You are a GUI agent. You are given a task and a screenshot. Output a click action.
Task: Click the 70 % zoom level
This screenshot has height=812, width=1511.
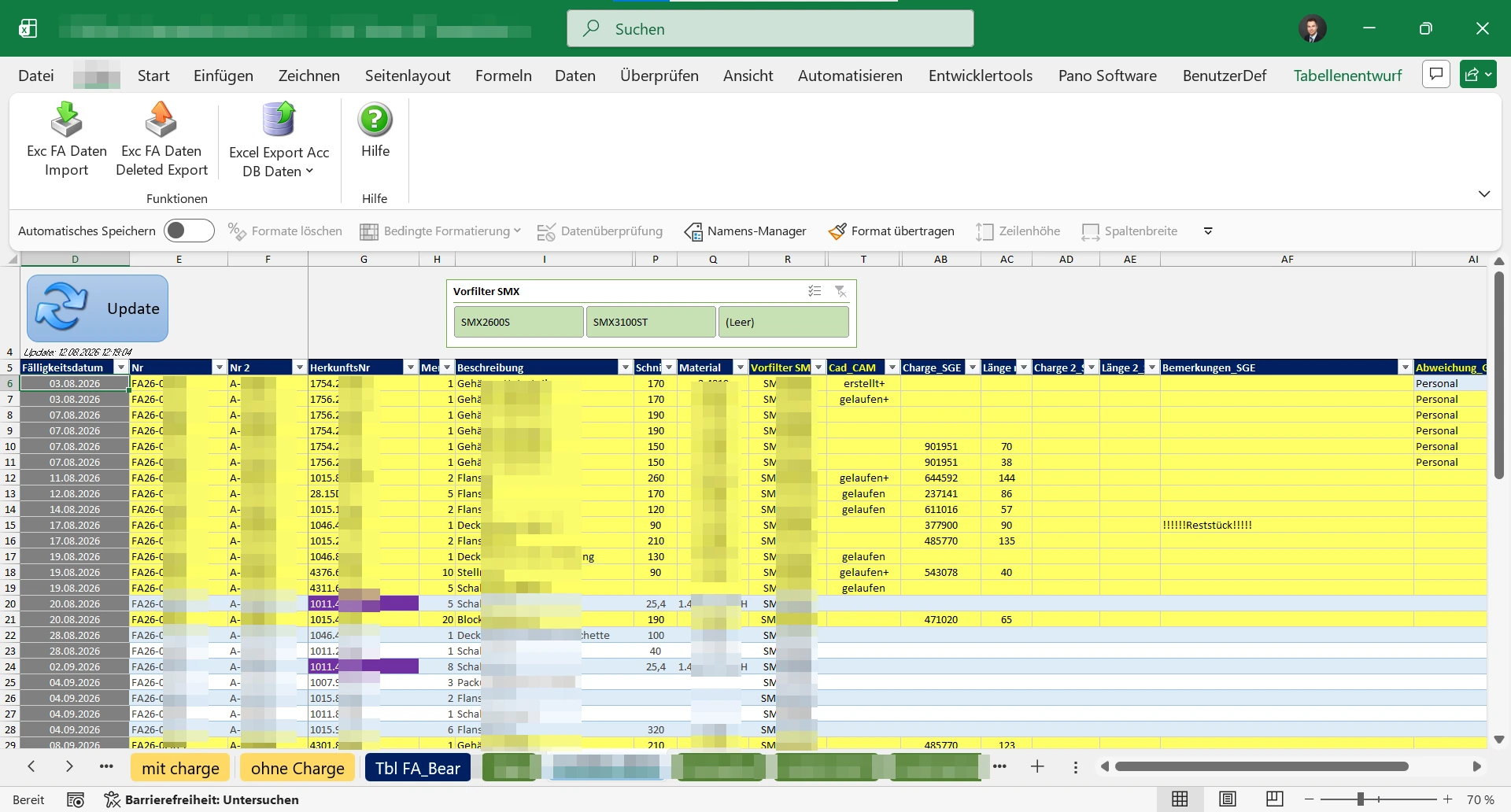coord(1480,799)
